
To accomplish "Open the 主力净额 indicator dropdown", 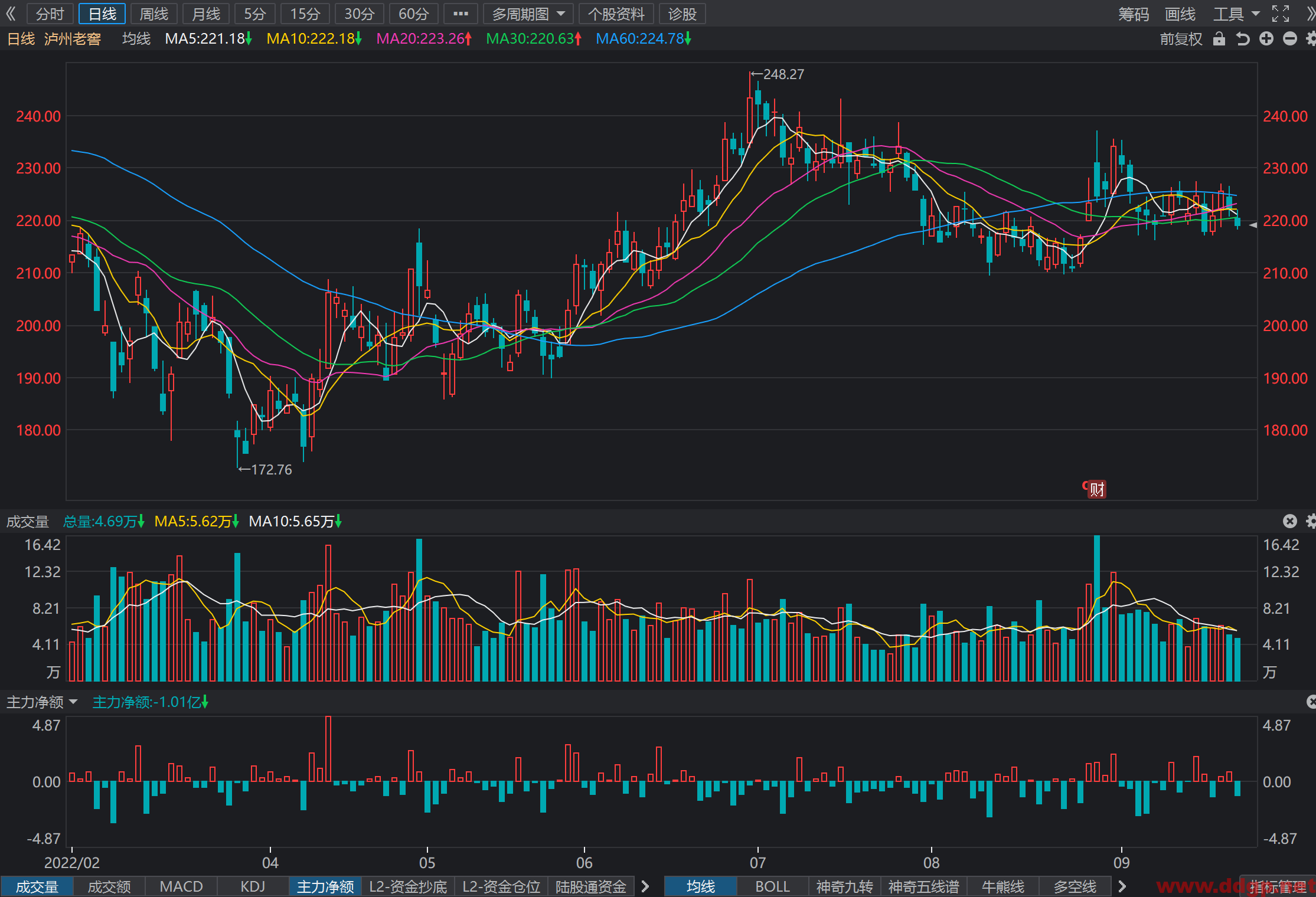I will click(42, 702).
